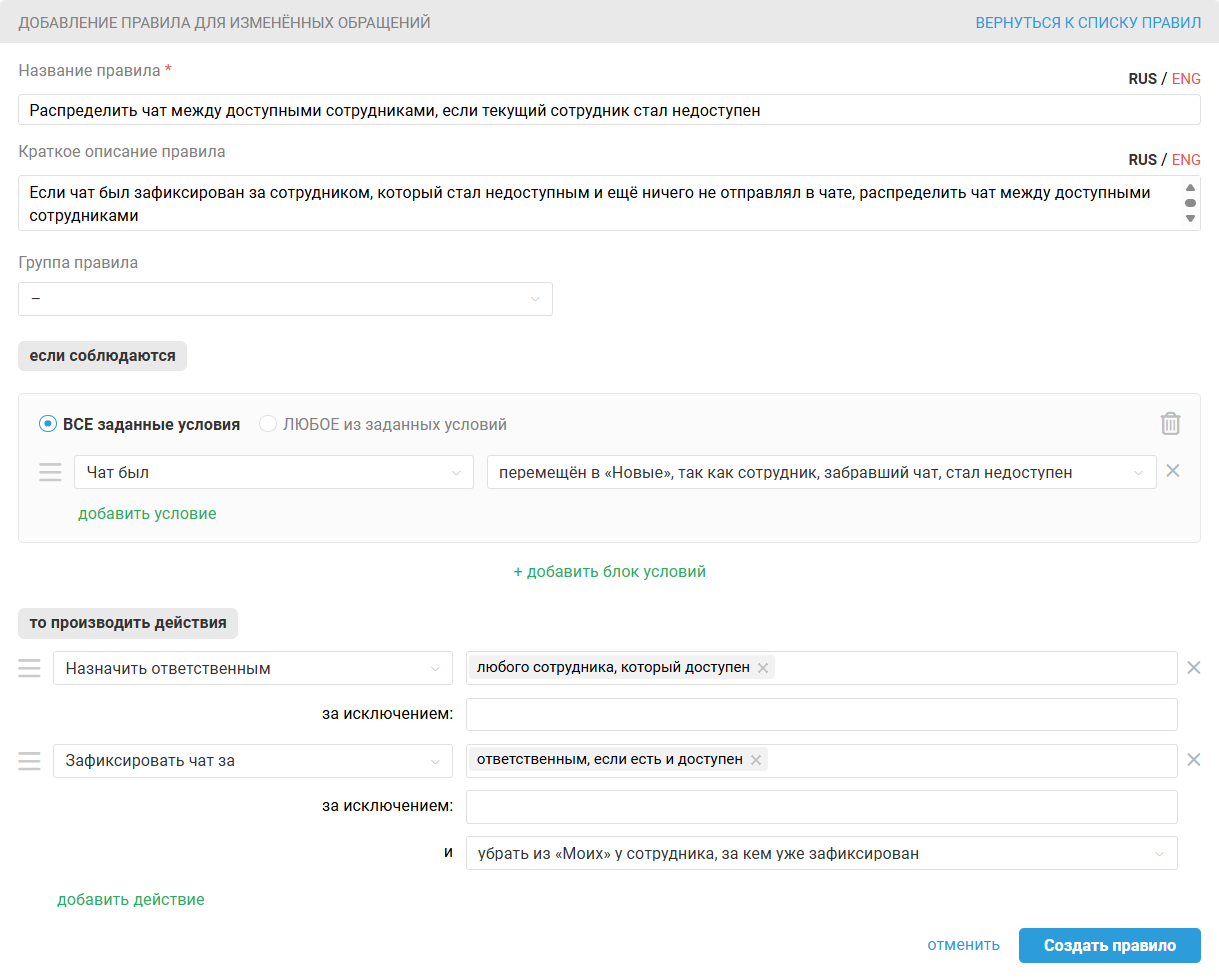Switch short description language to ENG
The width and height of the screenshot is (1219, 980).
coord(1186,160)
